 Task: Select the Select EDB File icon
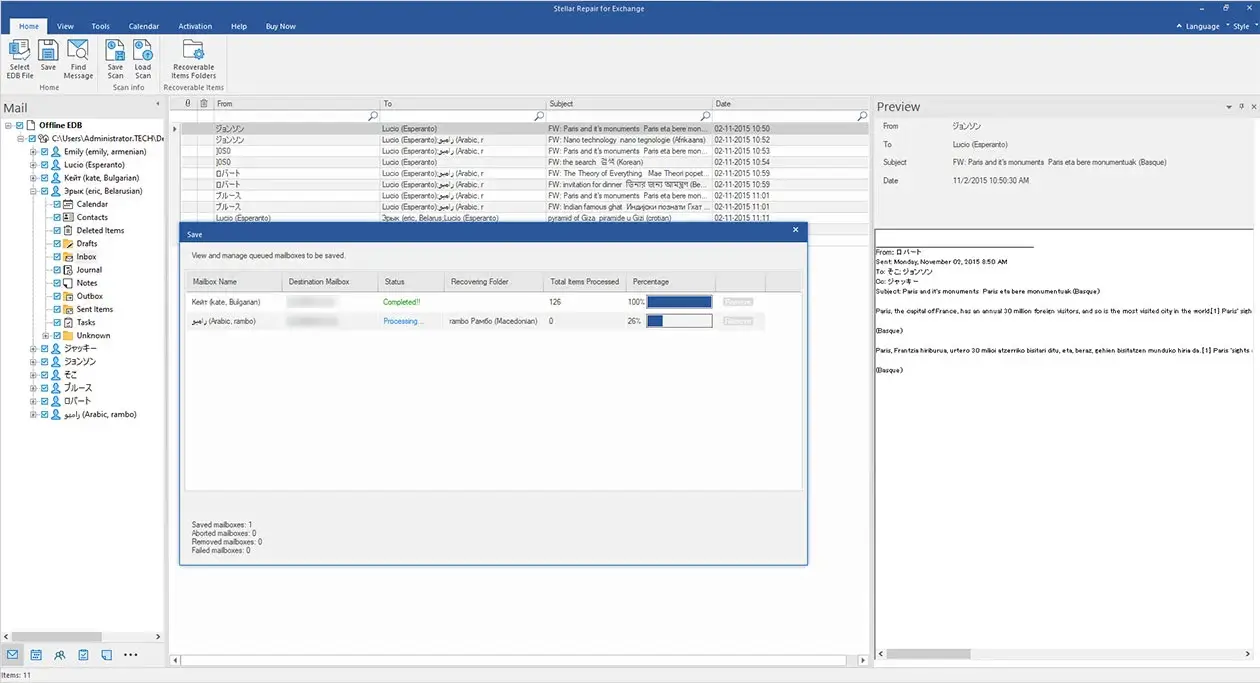click(19, 58)
